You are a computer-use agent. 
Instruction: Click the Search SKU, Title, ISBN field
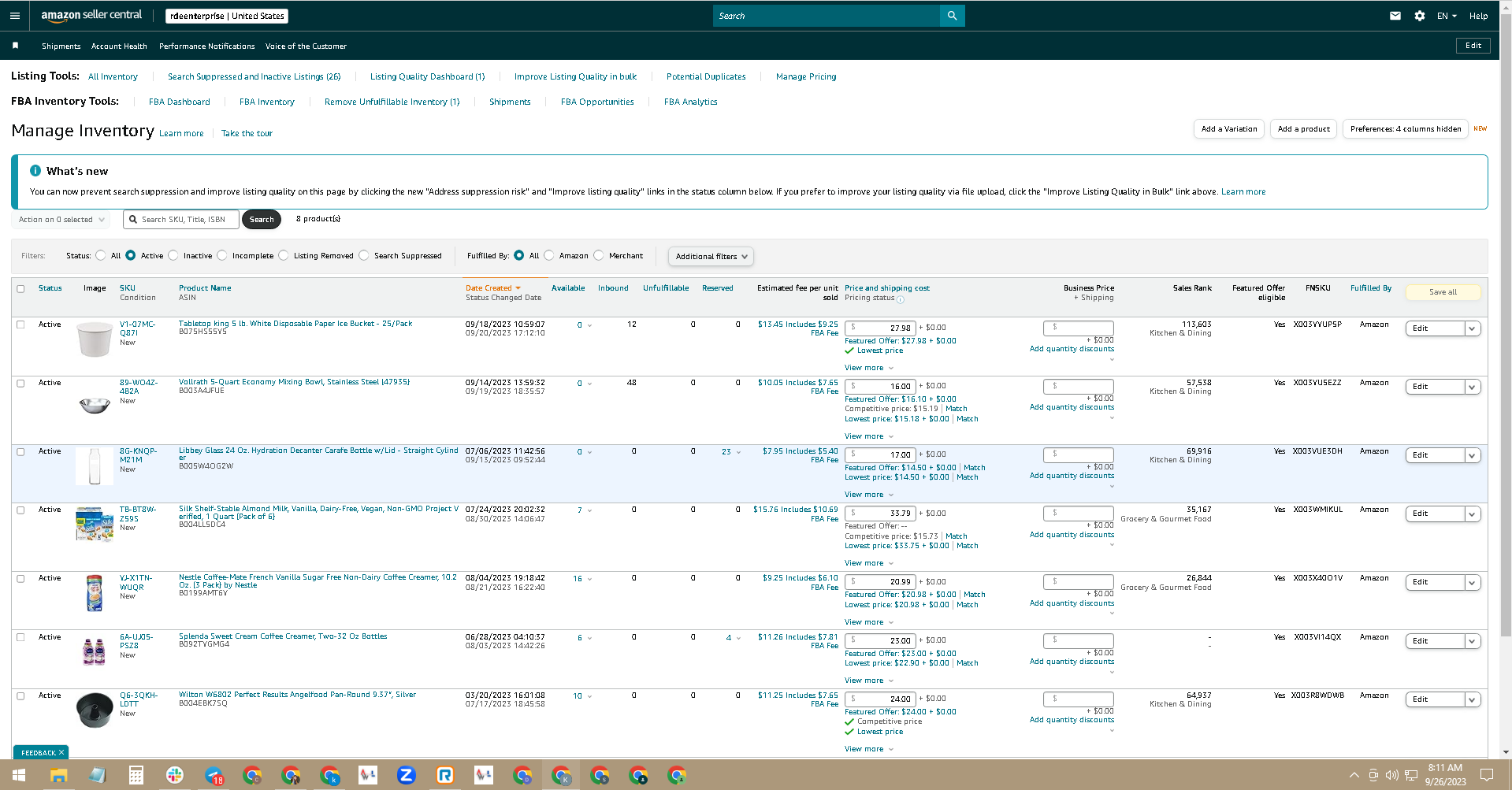(181, 220)
